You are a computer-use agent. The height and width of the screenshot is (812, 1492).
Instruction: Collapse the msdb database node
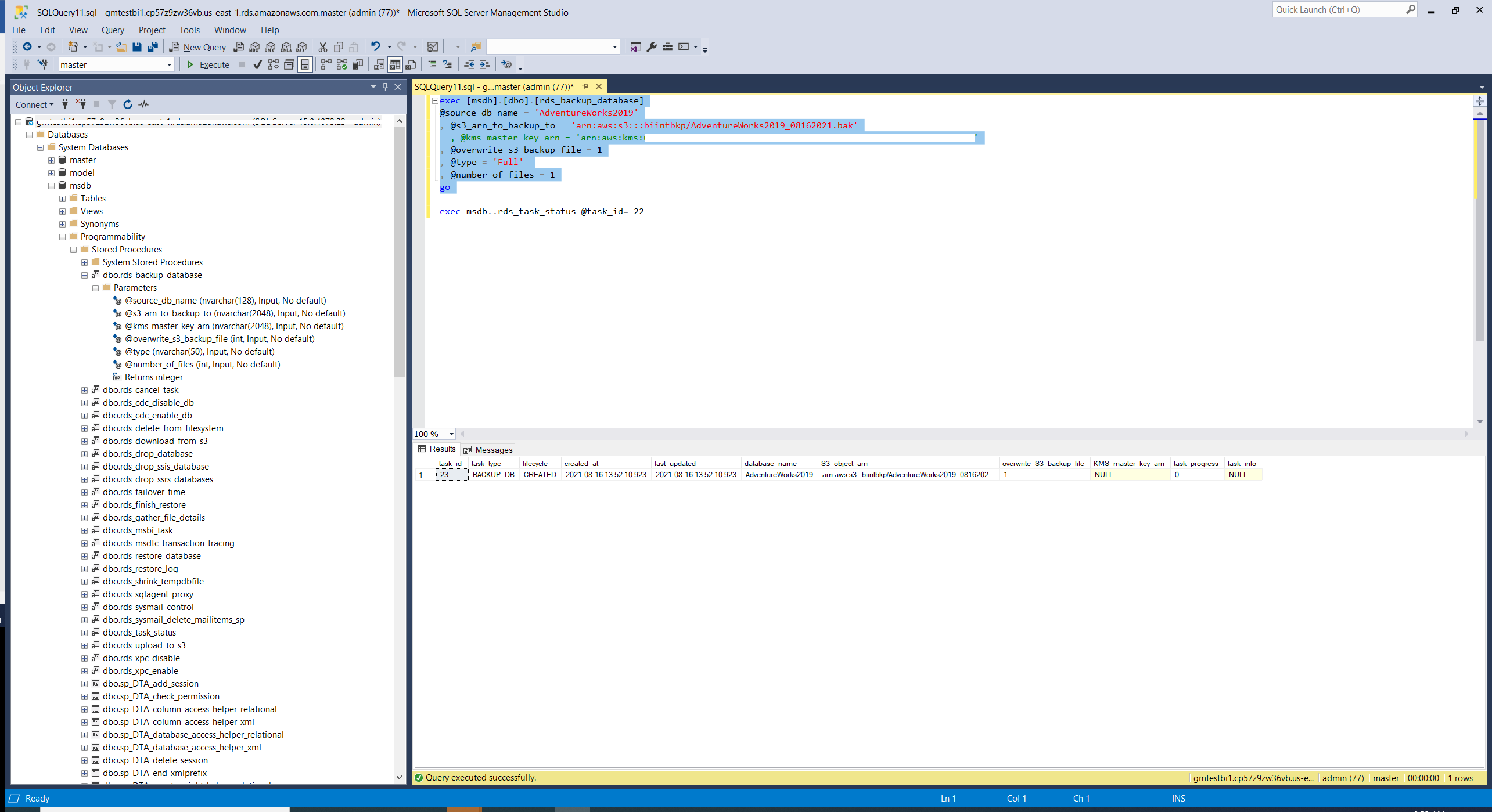52,186
